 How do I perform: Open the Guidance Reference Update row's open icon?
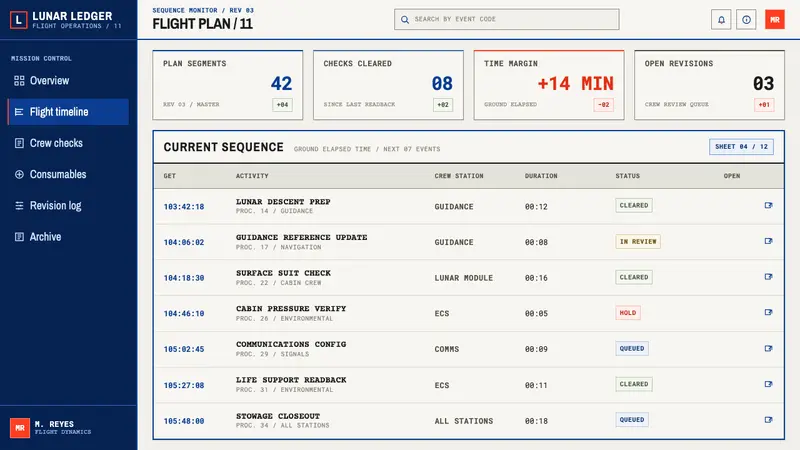768,241
